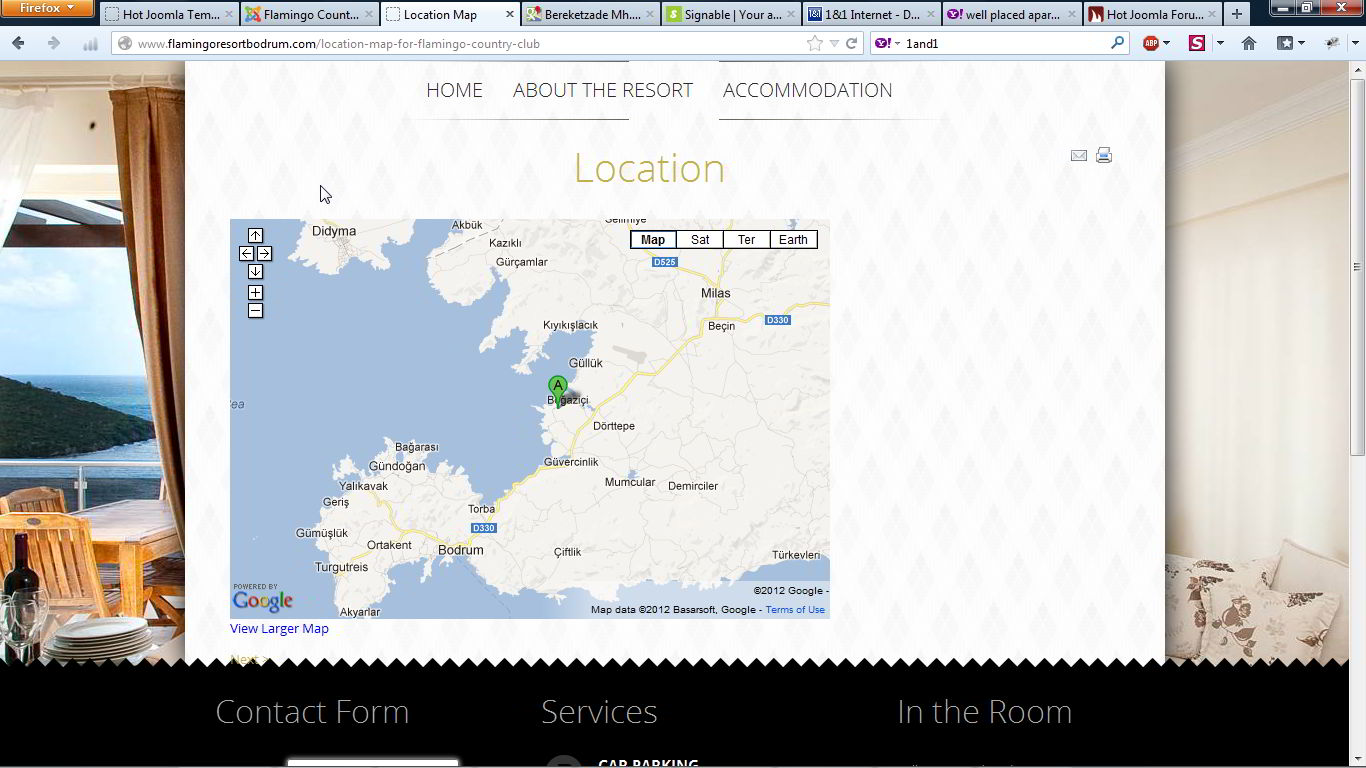Print the page via printer icon
Screen dimensions: 1366x768
tap(1104, 155)
